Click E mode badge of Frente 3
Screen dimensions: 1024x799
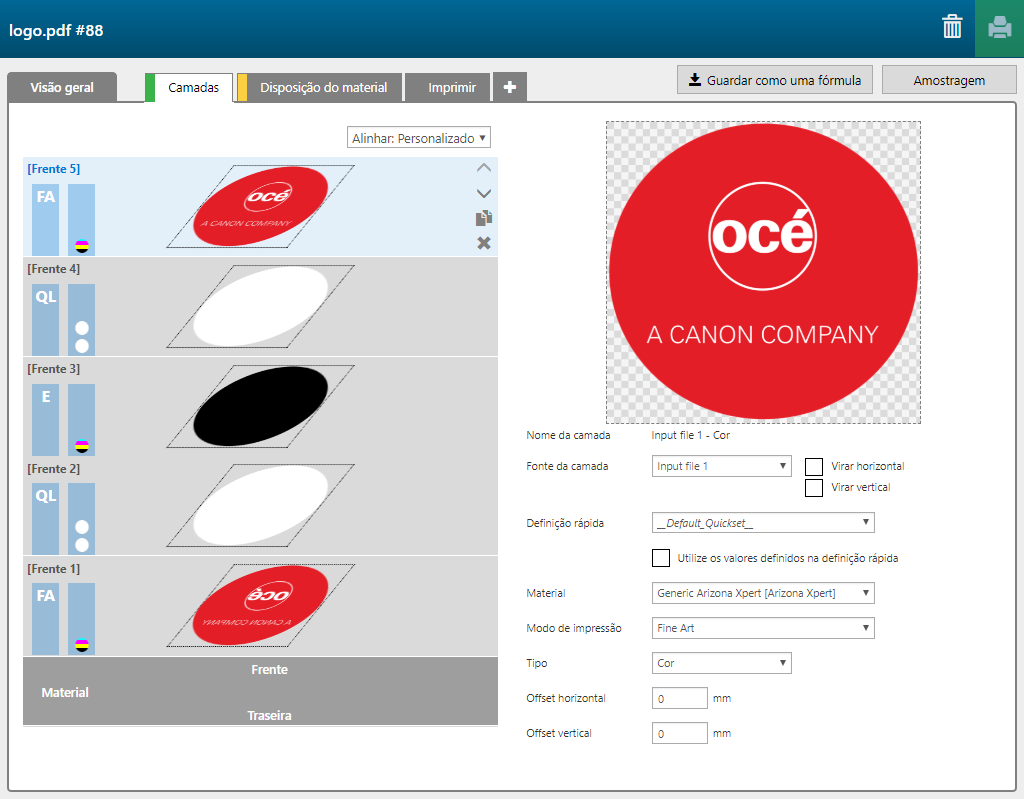click(x=46, y=419)
